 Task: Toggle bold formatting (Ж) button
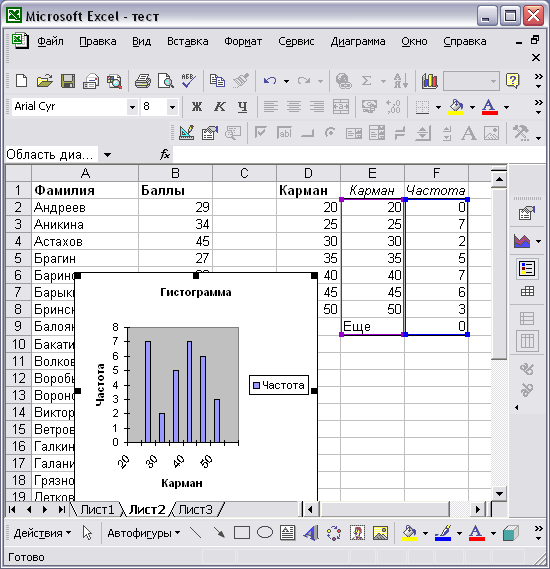pyautogui.click(x=197, y=107)
